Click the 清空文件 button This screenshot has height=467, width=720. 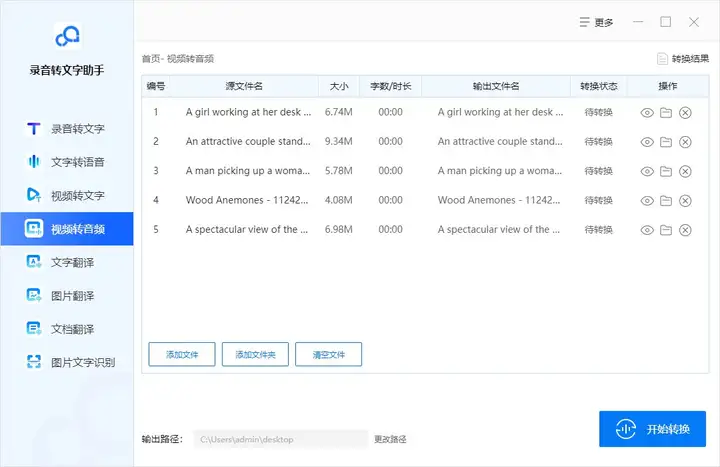pyautogui.click(x=328, y=354)
